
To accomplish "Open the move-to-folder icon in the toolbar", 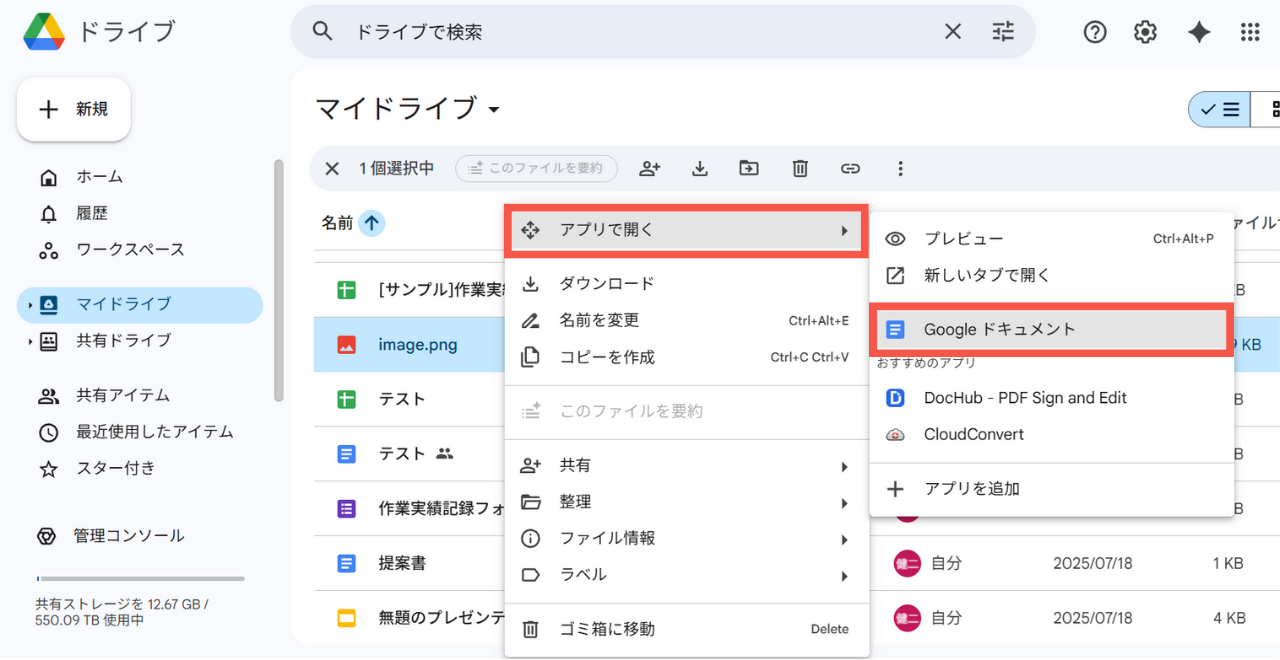I will pos(749,168).
